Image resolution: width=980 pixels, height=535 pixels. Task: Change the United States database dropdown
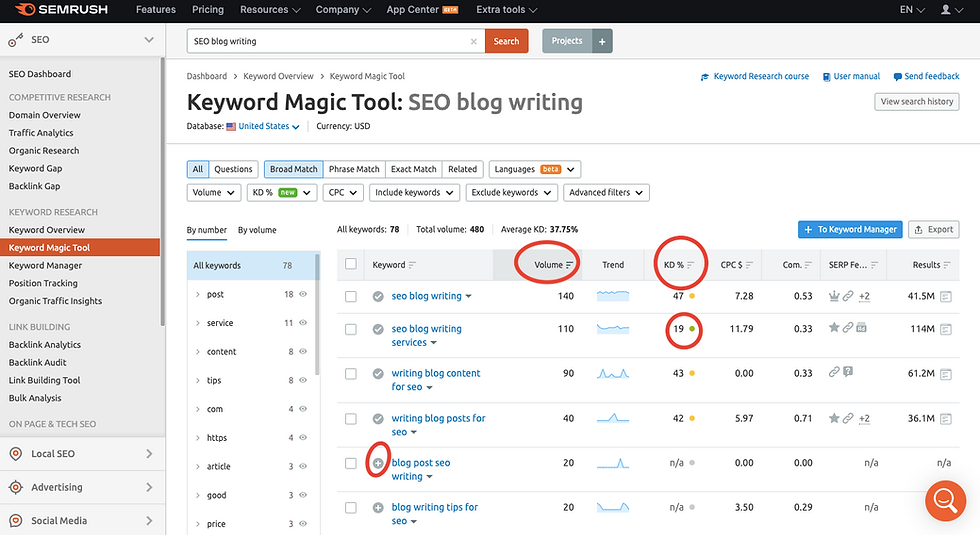pos(263,126)
